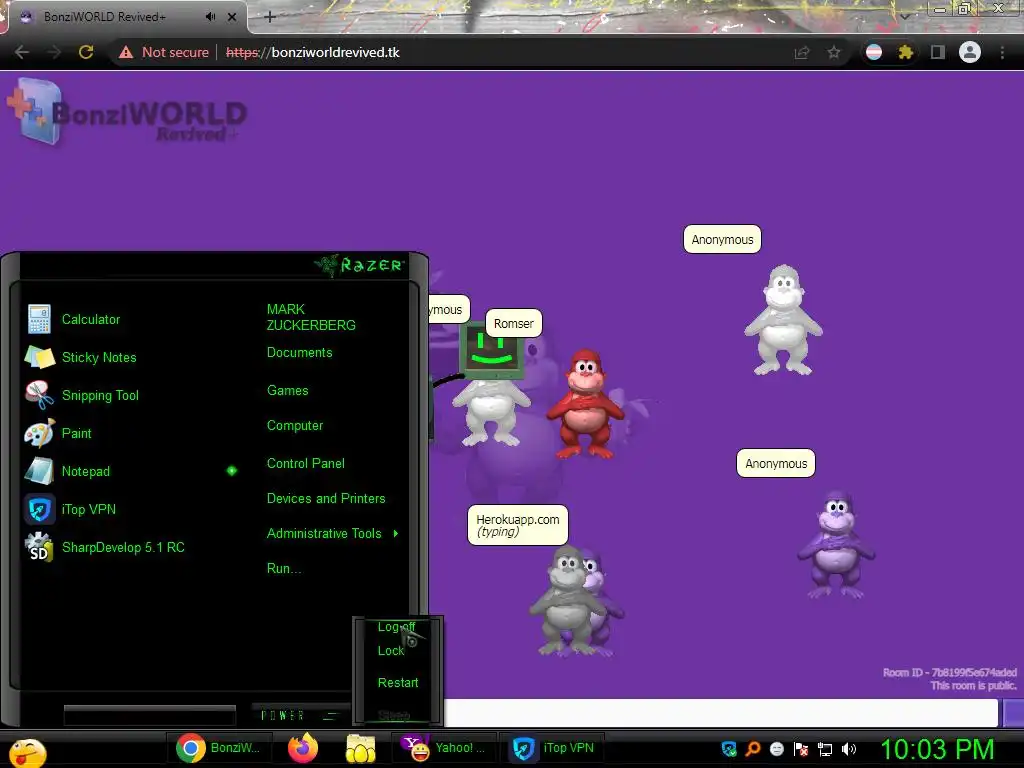The image size is (1024, 768).
Task: Open the Chrome three-dot menu
Action: (x=1002, y=52)
